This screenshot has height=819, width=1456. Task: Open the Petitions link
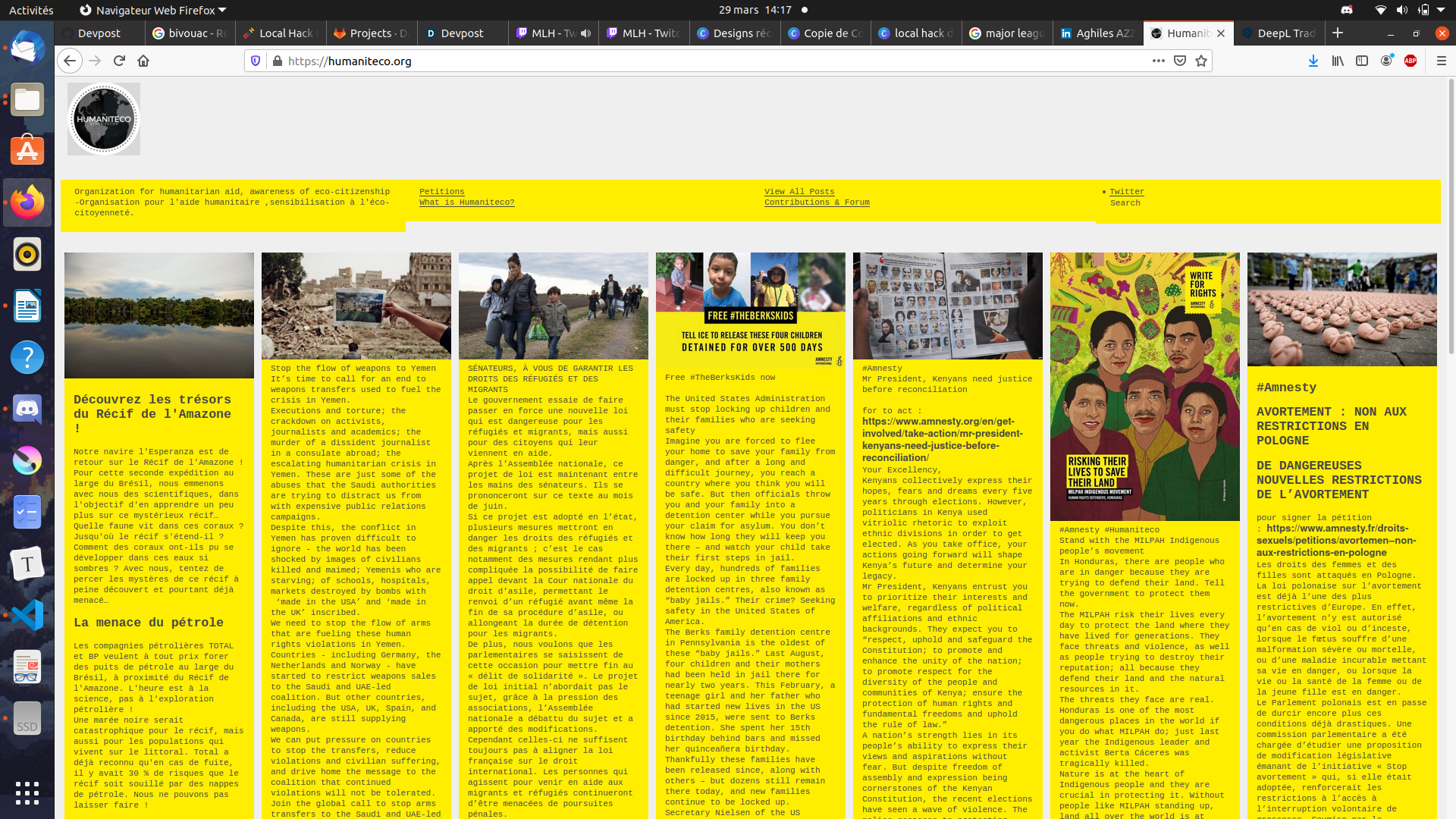[441, 192]
